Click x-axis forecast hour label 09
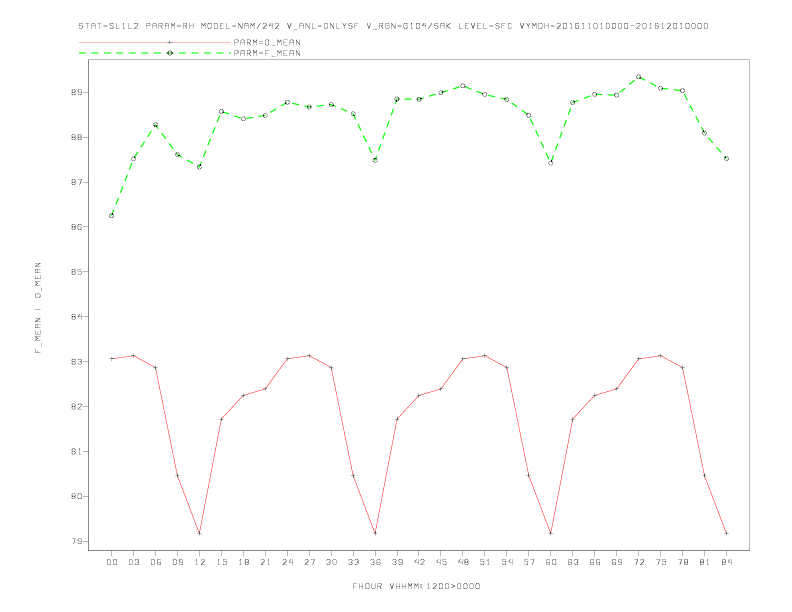This screenshot has height=612, width=792. (177, 562)
